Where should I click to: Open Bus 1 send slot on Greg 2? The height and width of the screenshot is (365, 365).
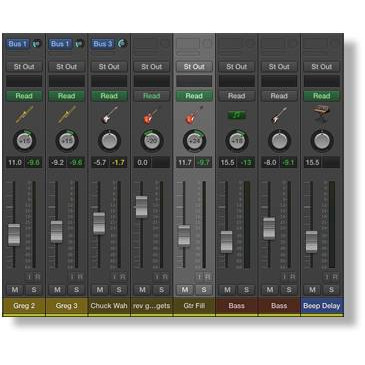(18, 44)
